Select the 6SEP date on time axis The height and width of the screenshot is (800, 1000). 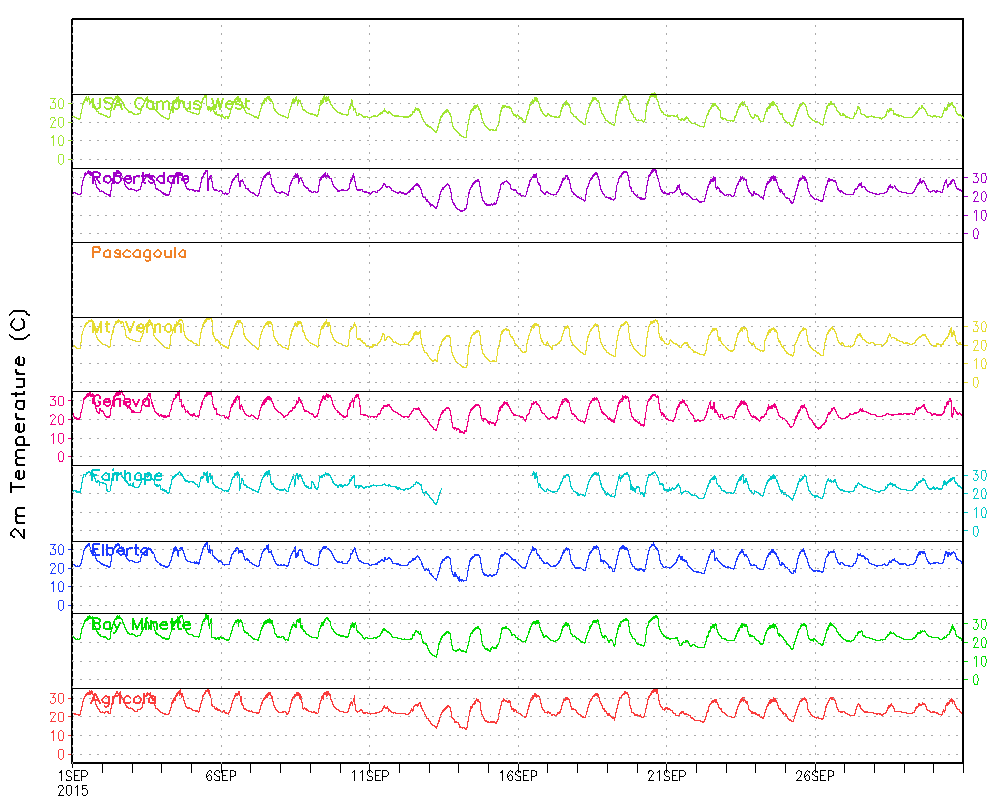click(220, 775)
